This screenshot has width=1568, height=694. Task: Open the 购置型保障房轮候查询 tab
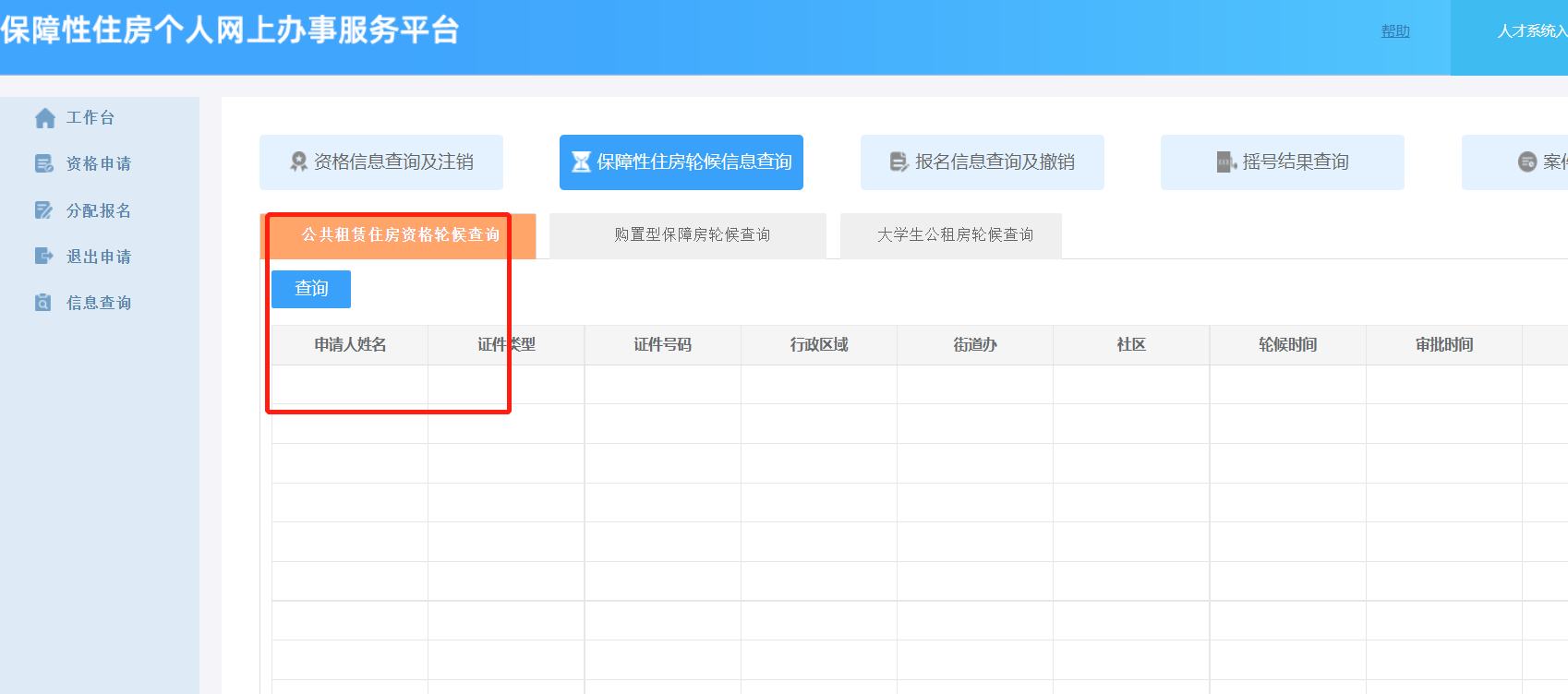(692, 235)
